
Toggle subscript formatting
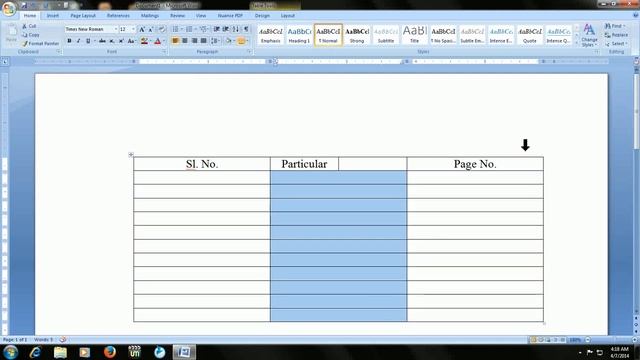112,41
